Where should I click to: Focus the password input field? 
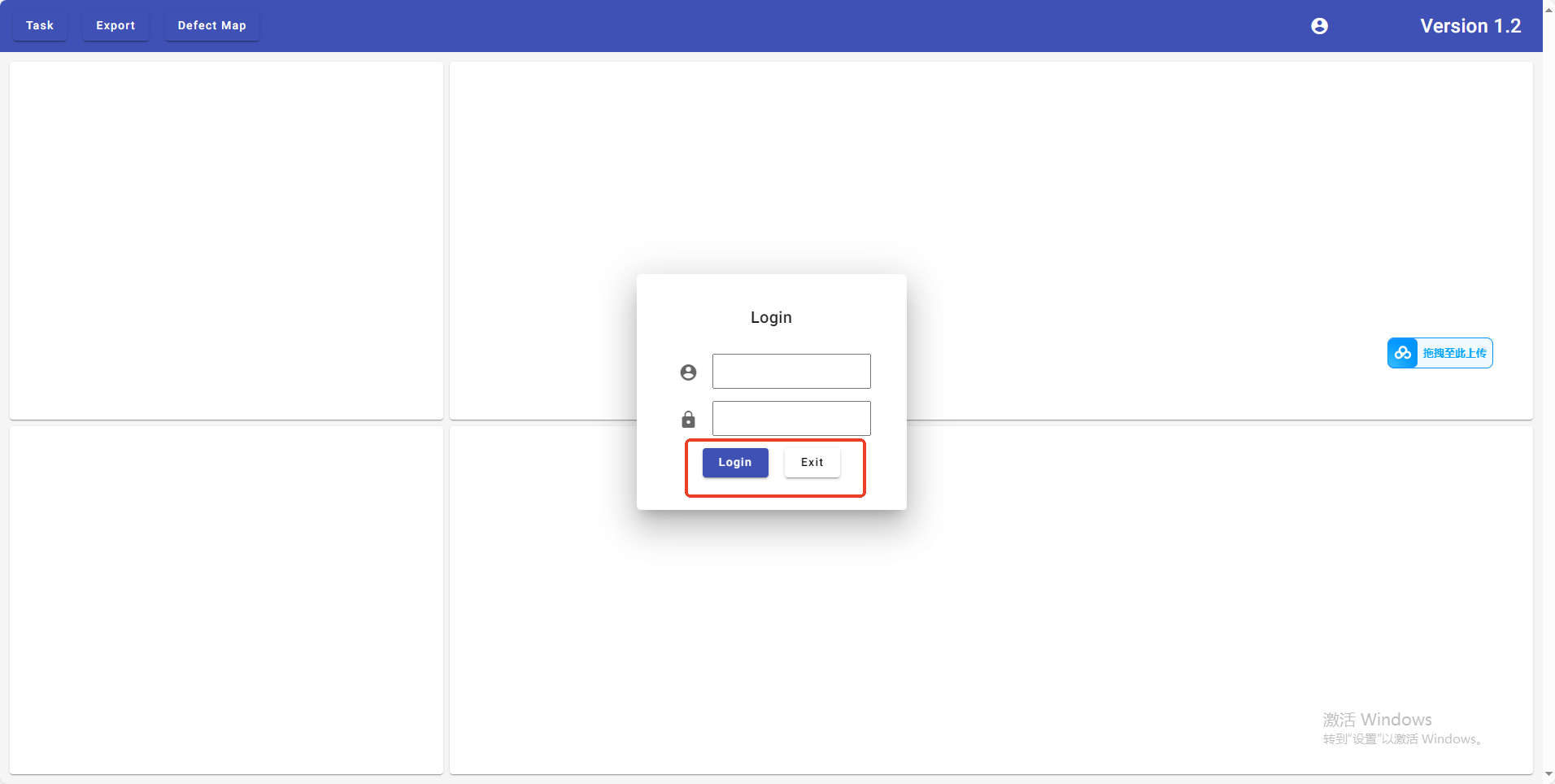791,419
